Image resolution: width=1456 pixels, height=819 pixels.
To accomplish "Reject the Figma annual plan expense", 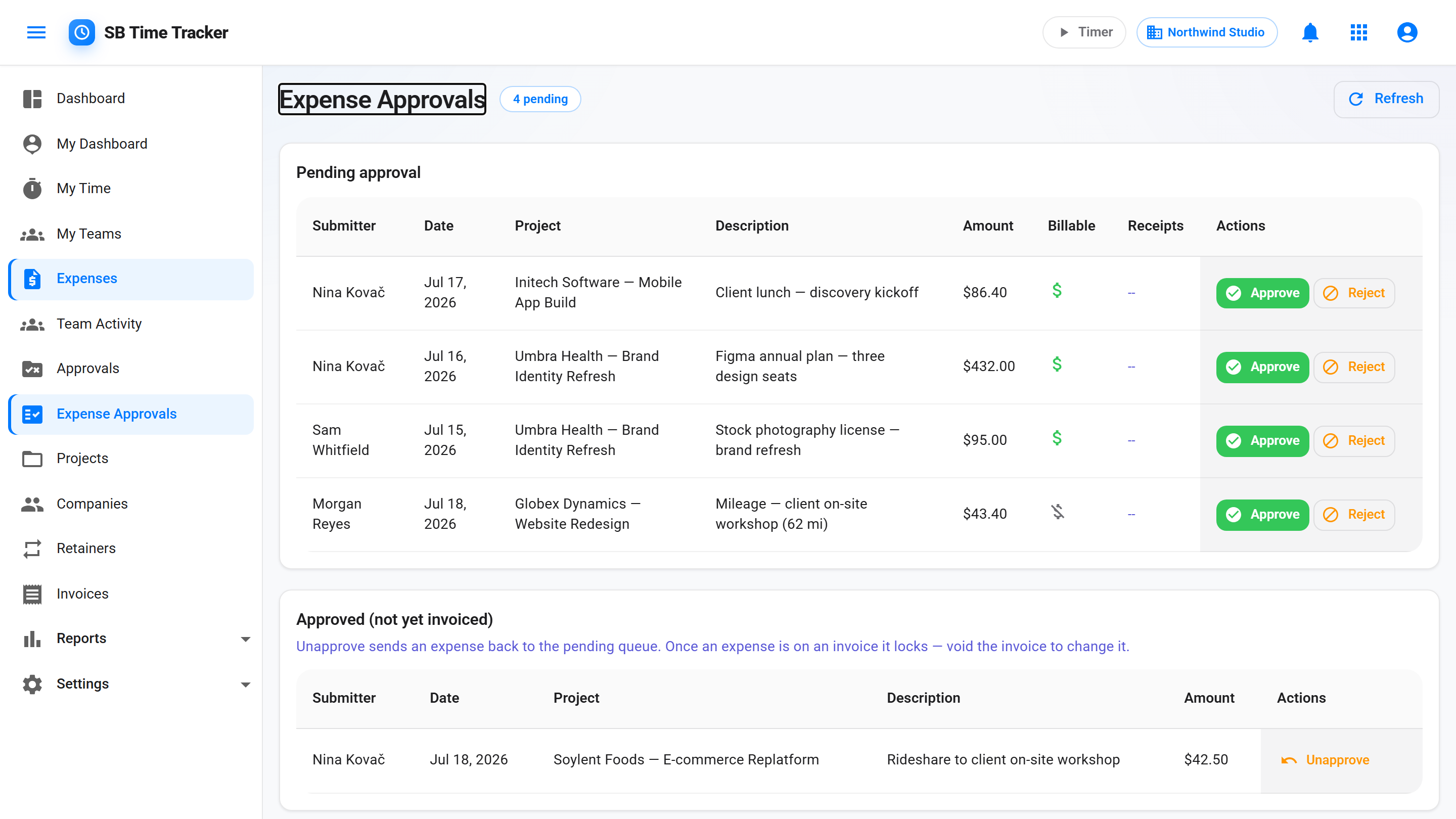I will click(1354, 367).
